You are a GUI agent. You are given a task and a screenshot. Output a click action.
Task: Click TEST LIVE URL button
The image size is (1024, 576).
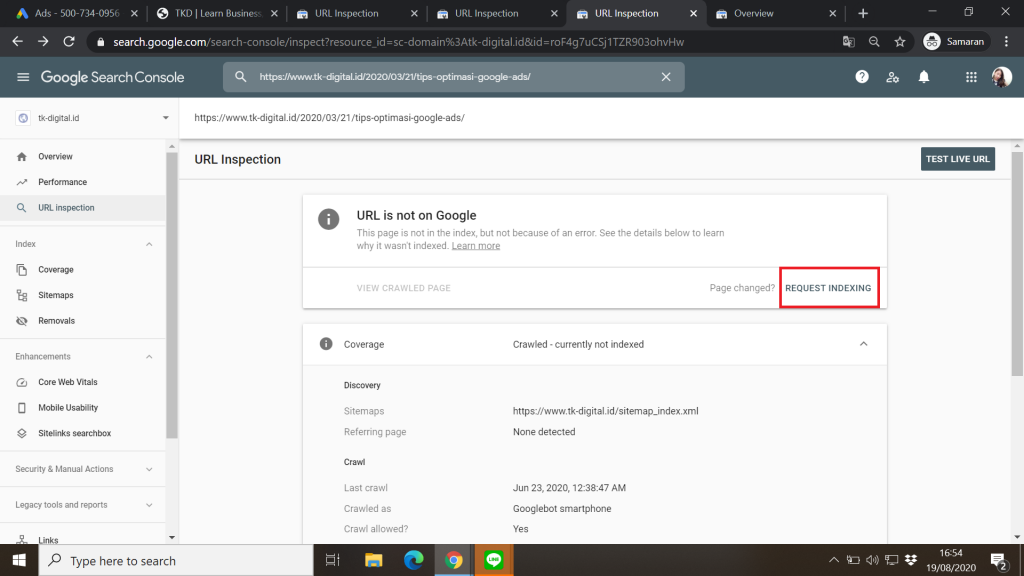click(x=957, y=159)
